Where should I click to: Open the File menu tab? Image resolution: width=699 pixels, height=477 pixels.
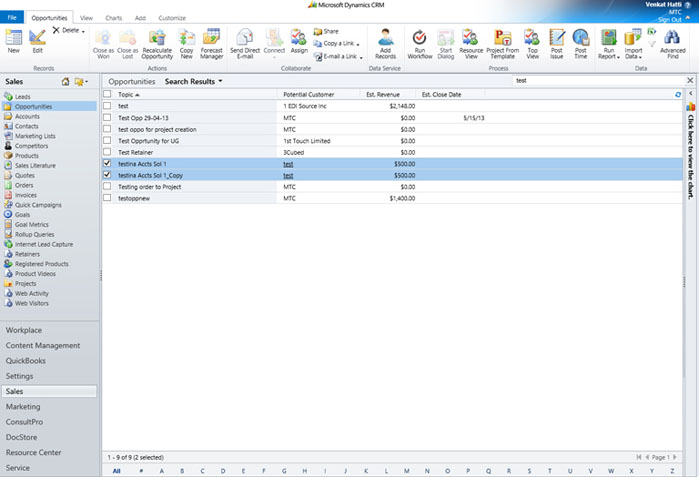pyautogui.click(x=12, y=18)
